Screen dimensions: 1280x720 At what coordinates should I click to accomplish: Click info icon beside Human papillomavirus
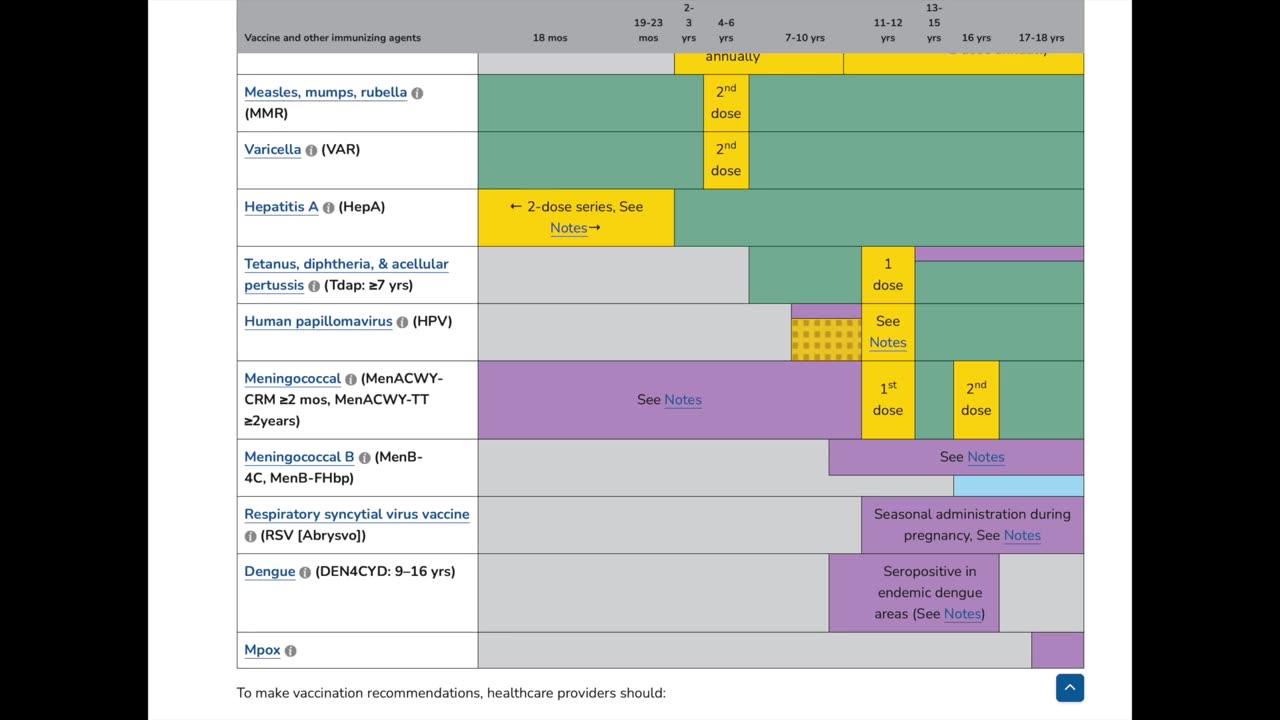(x=402, y=322)
